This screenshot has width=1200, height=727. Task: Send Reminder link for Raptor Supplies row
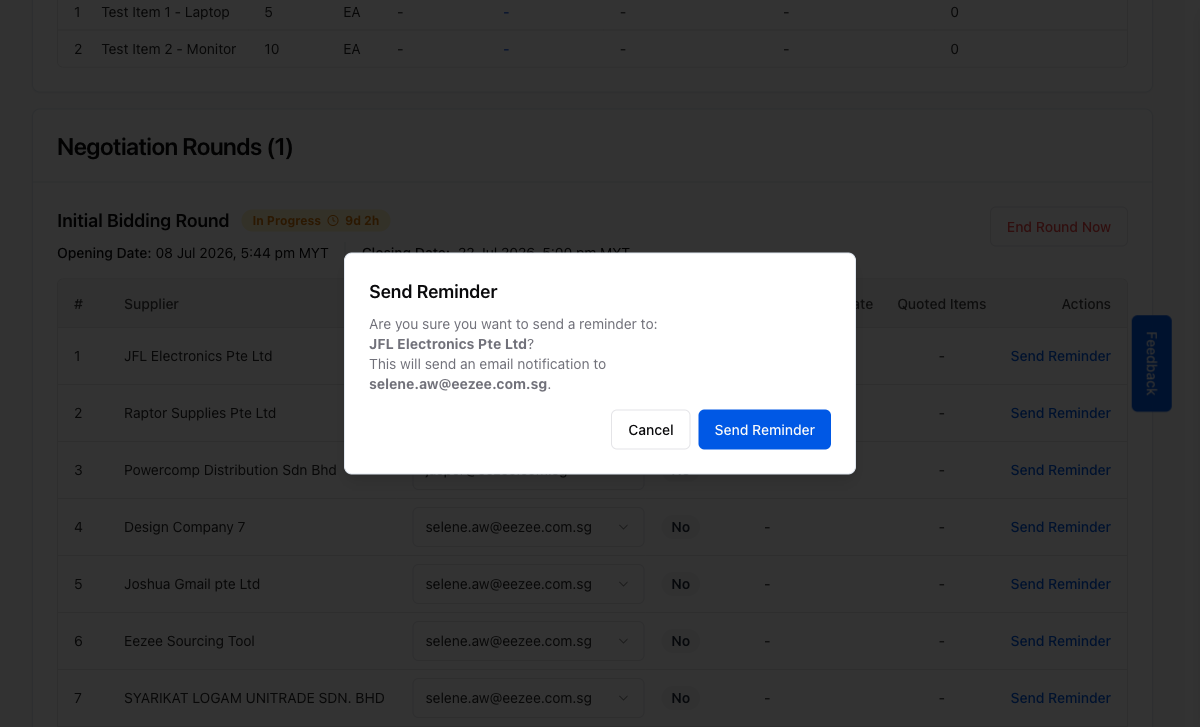(1060, 413)
